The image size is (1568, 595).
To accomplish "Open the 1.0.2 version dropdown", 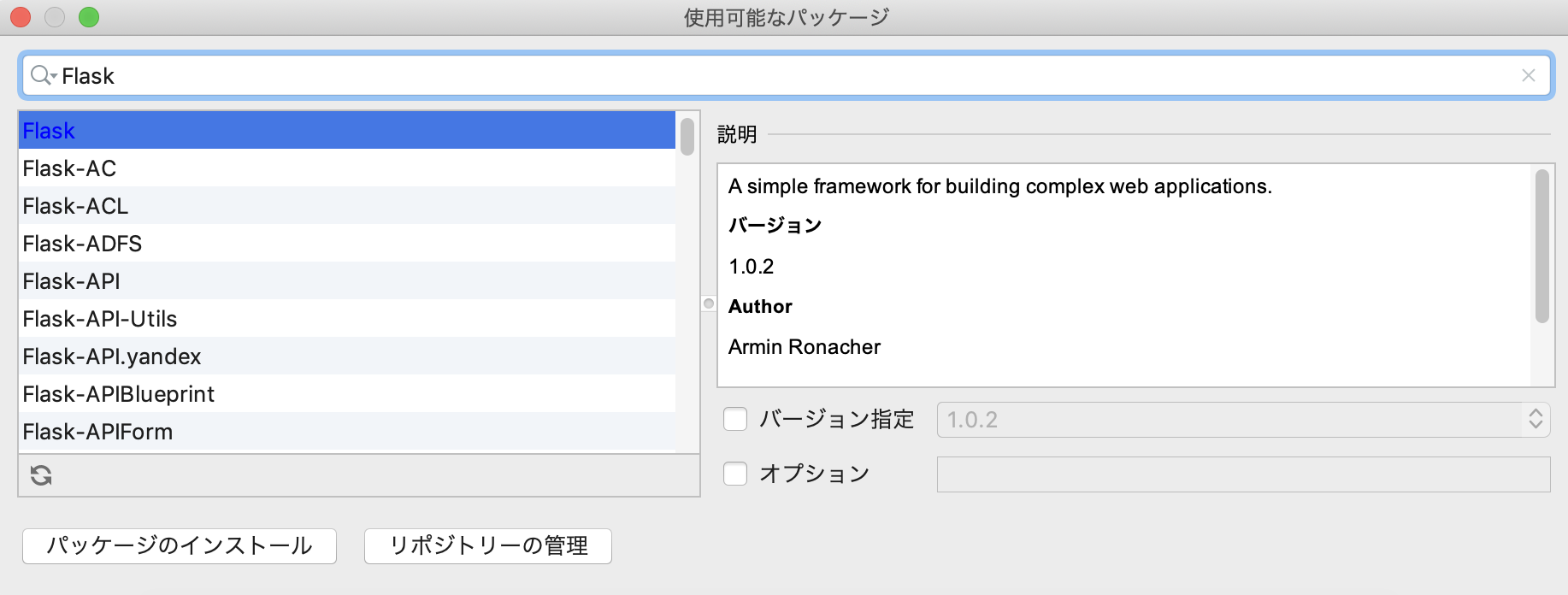I will 1243,420.
